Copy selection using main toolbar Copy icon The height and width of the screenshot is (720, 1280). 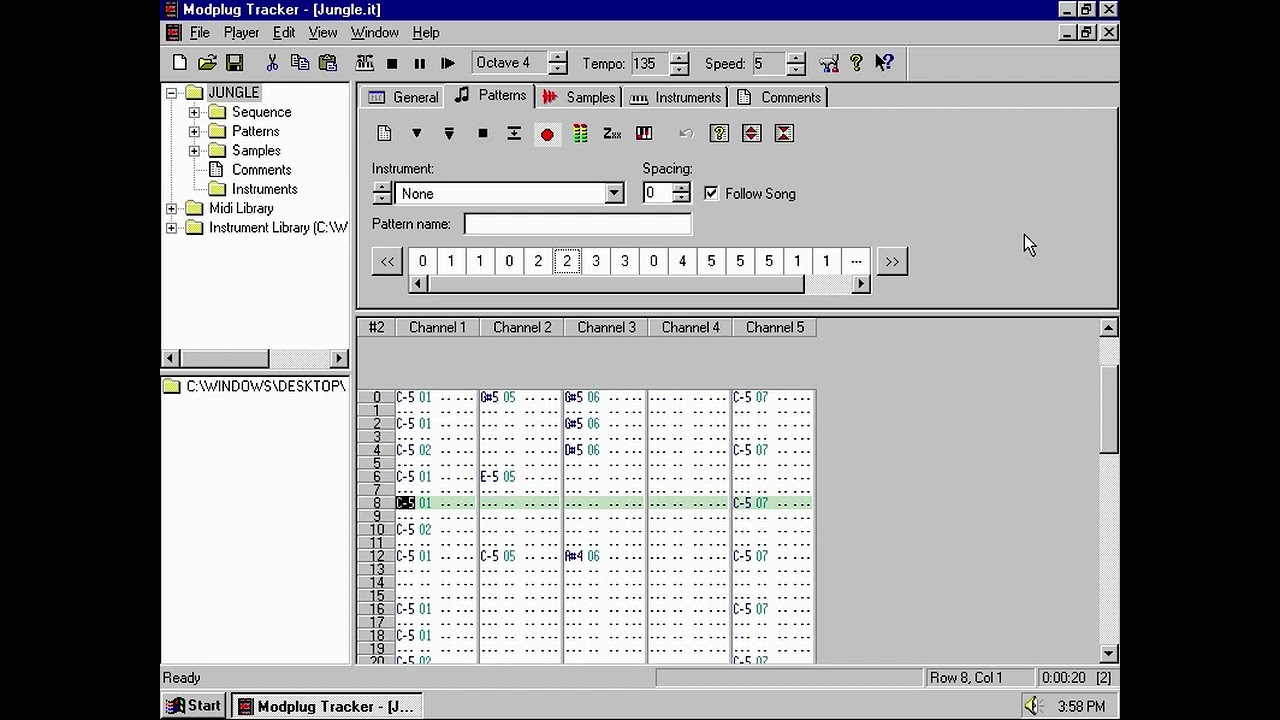(300, 63)
